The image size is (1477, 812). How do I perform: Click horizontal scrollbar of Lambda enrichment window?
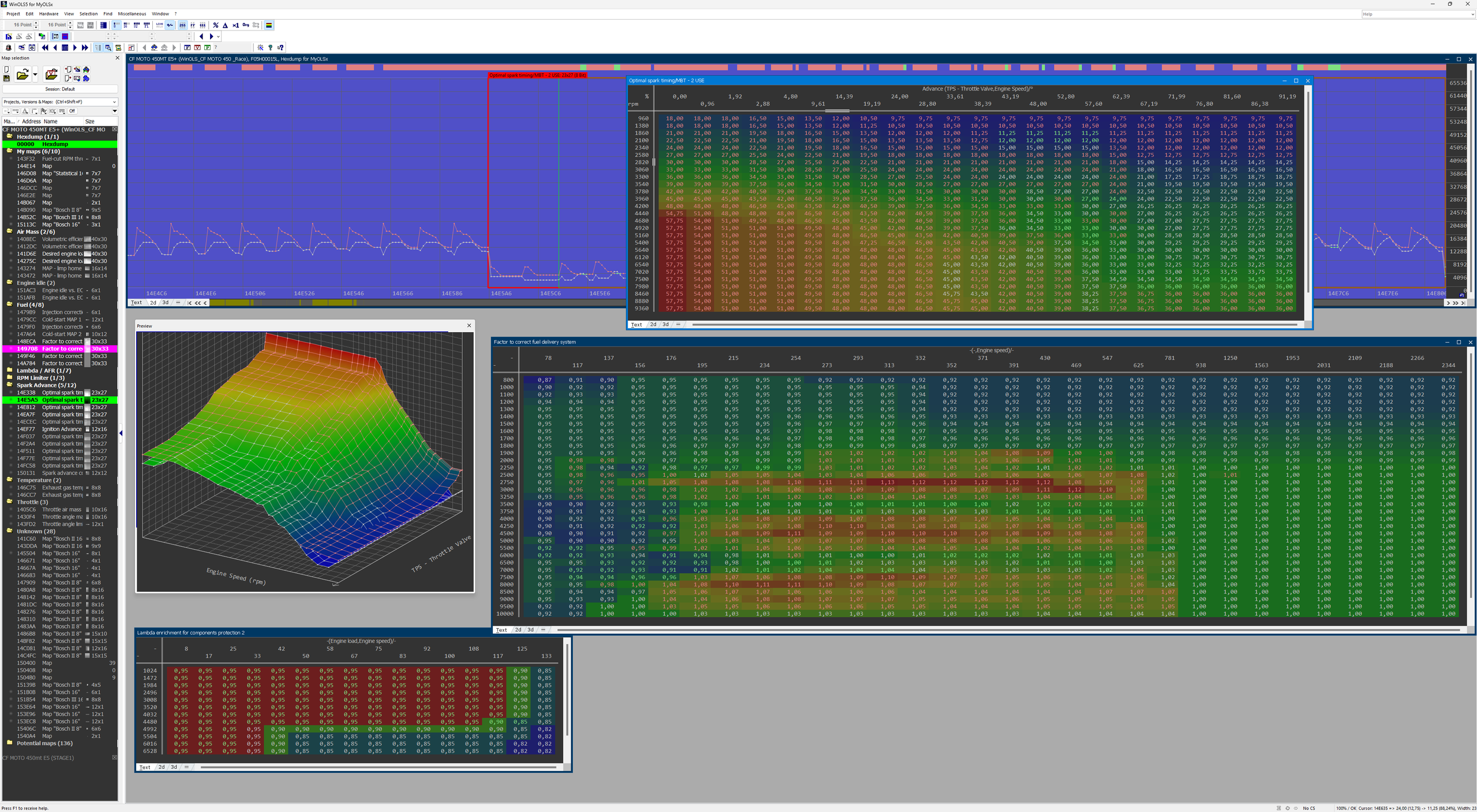click(378, 768)
